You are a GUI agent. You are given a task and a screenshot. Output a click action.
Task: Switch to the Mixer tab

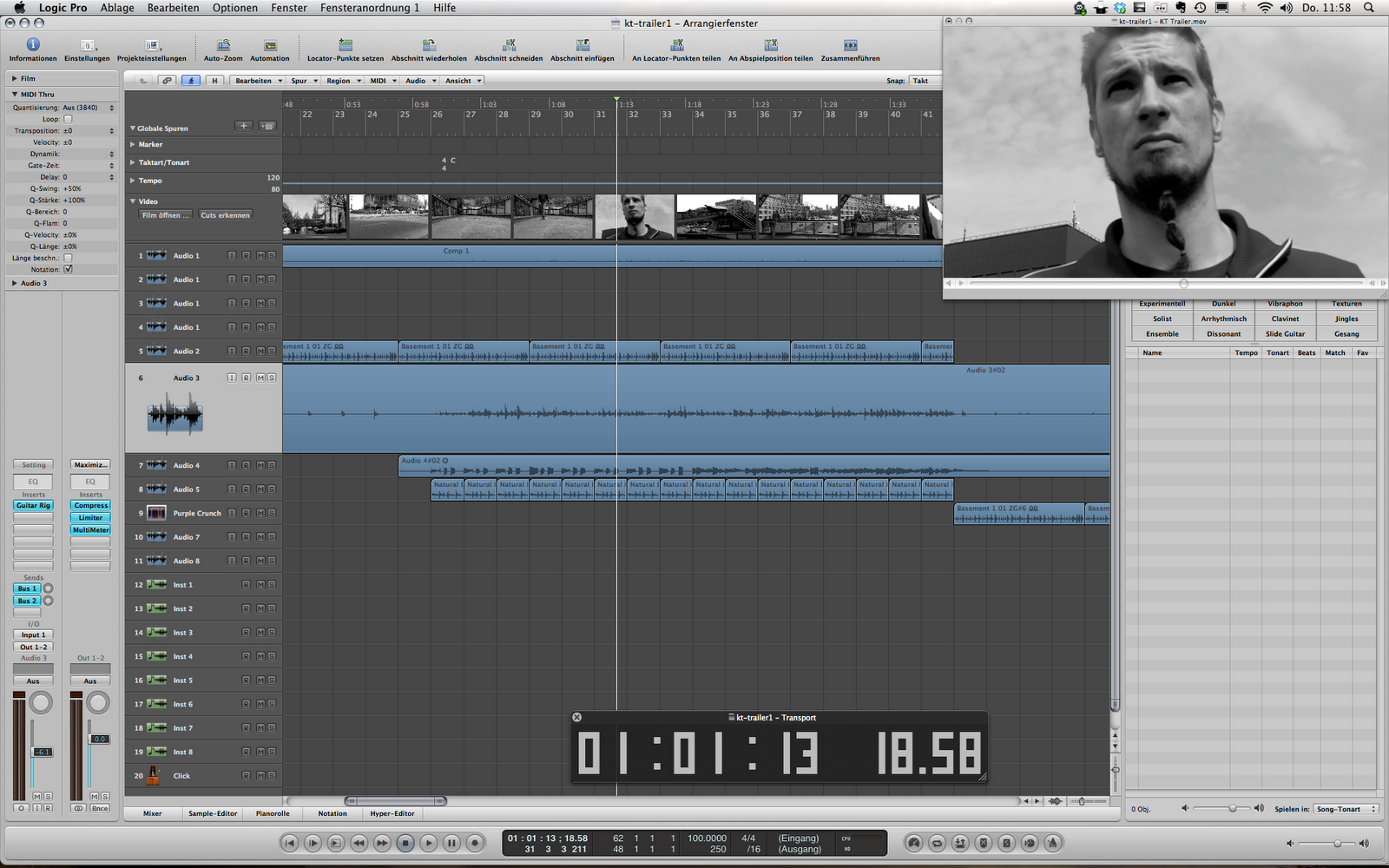(153, 813)
